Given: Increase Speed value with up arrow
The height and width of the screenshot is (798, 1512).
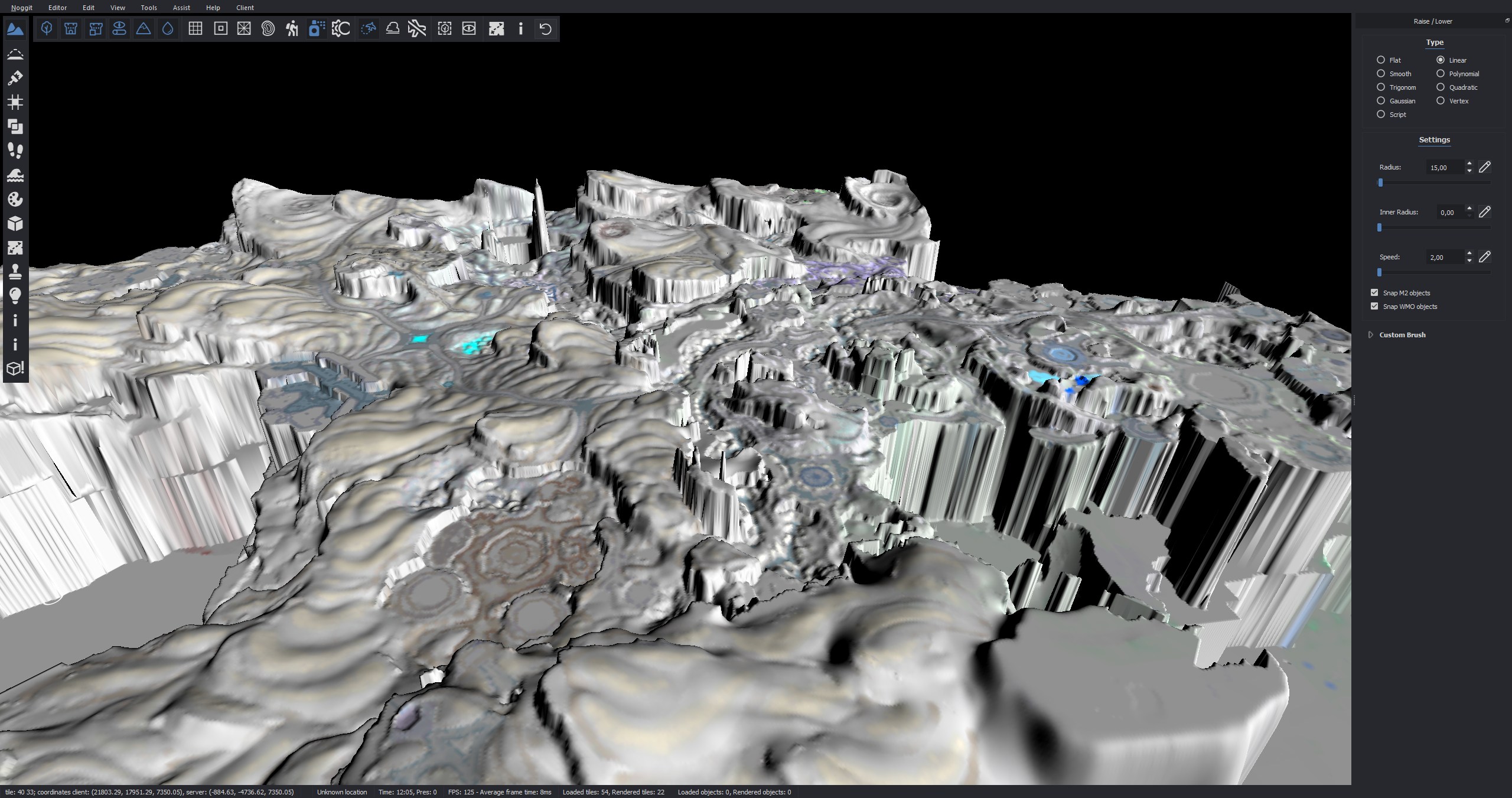Looking at the screenshot, I should (1469, 253).
